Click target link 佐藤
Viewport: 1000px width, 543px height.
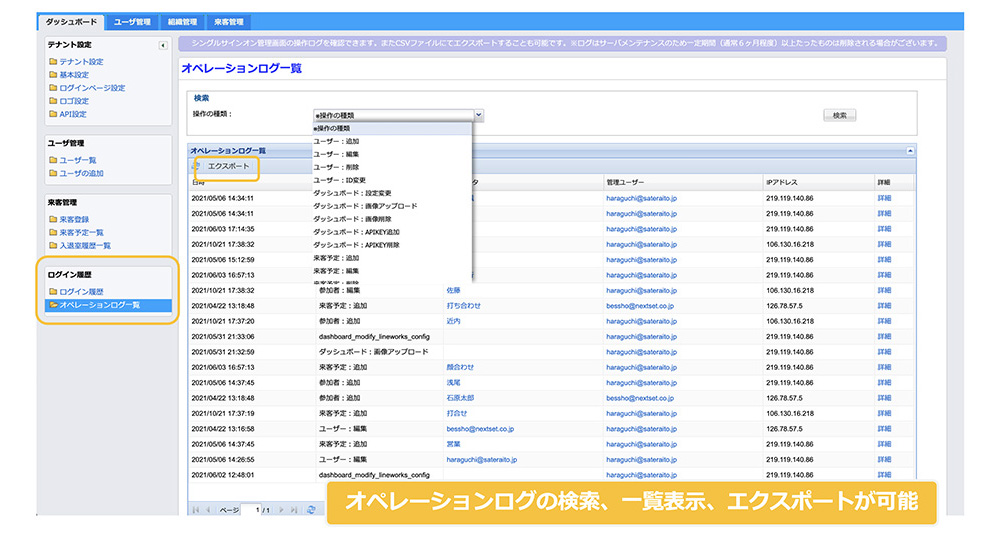pyautogui.click(x=453, y=290)
